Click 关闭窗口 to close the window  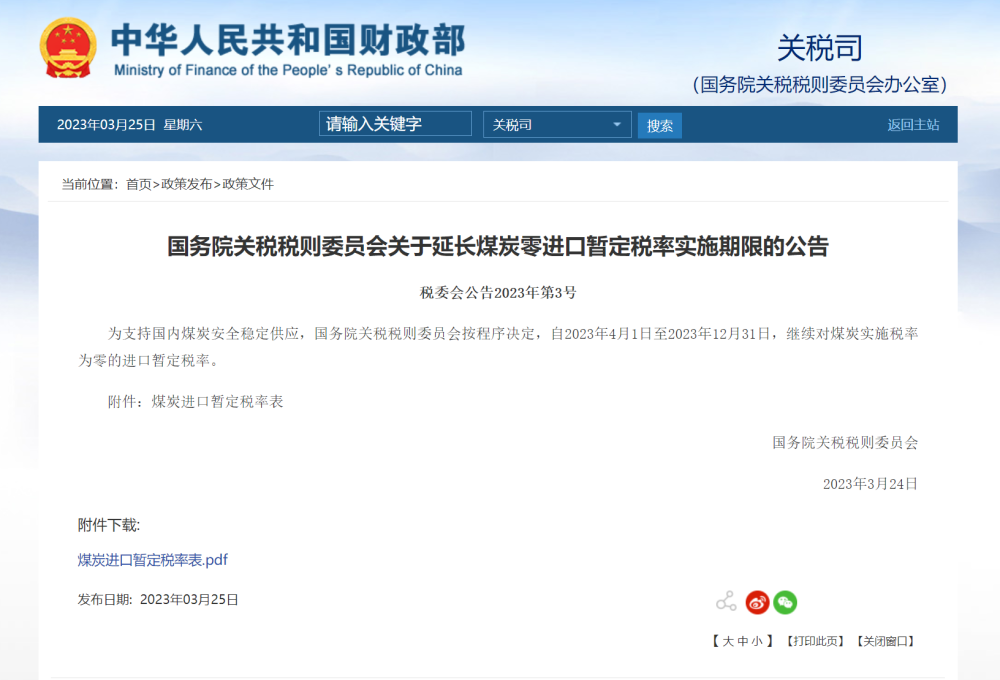886,641
